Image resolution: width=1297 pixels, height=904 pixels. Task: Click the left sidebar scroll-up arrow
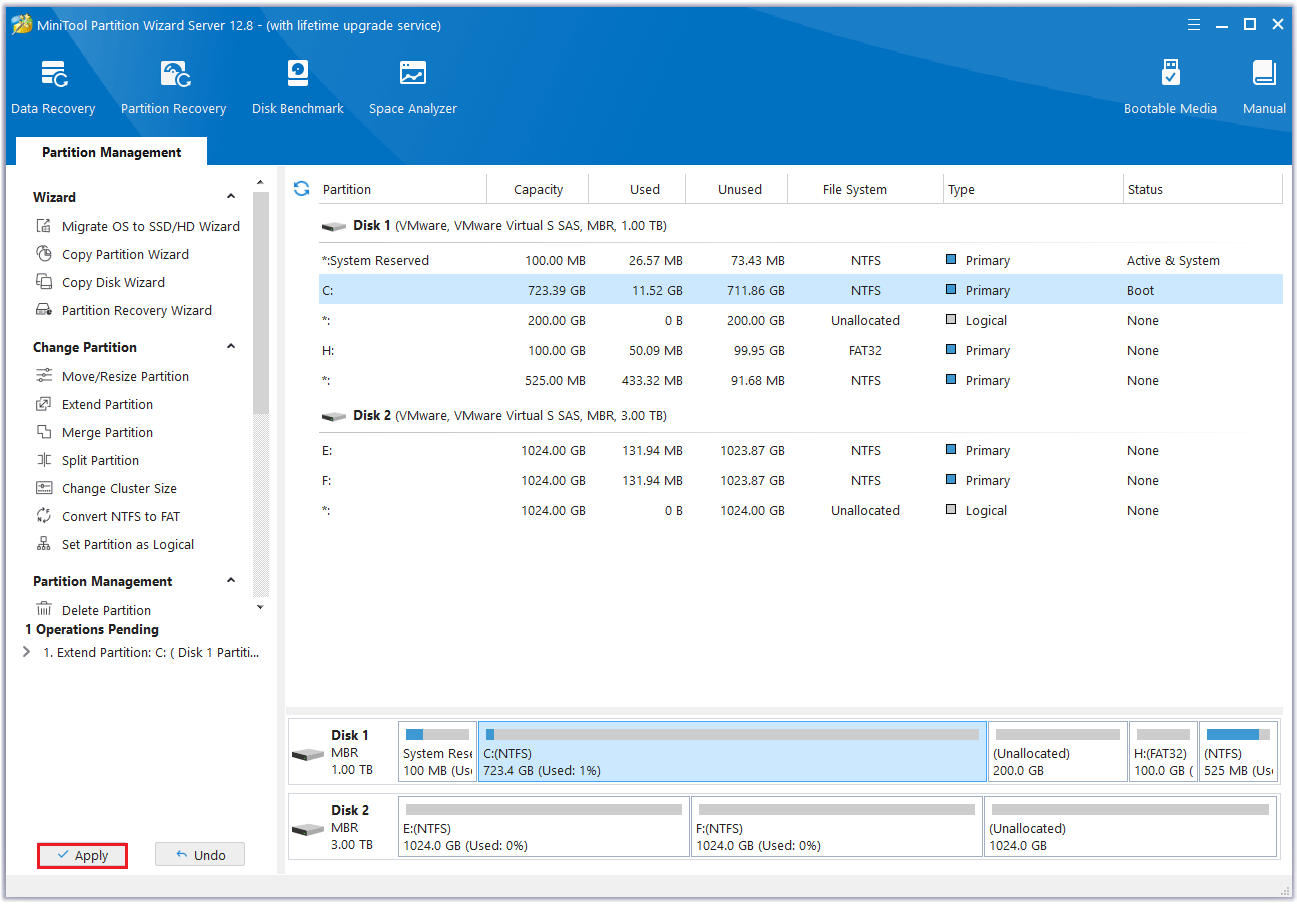pos(260,183)
